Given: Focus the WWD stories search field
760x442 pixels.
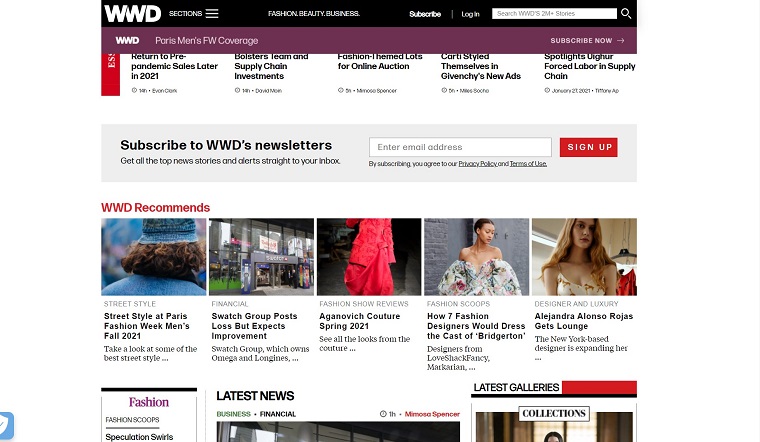Looking at the screenshot, I should coord(555,14).
